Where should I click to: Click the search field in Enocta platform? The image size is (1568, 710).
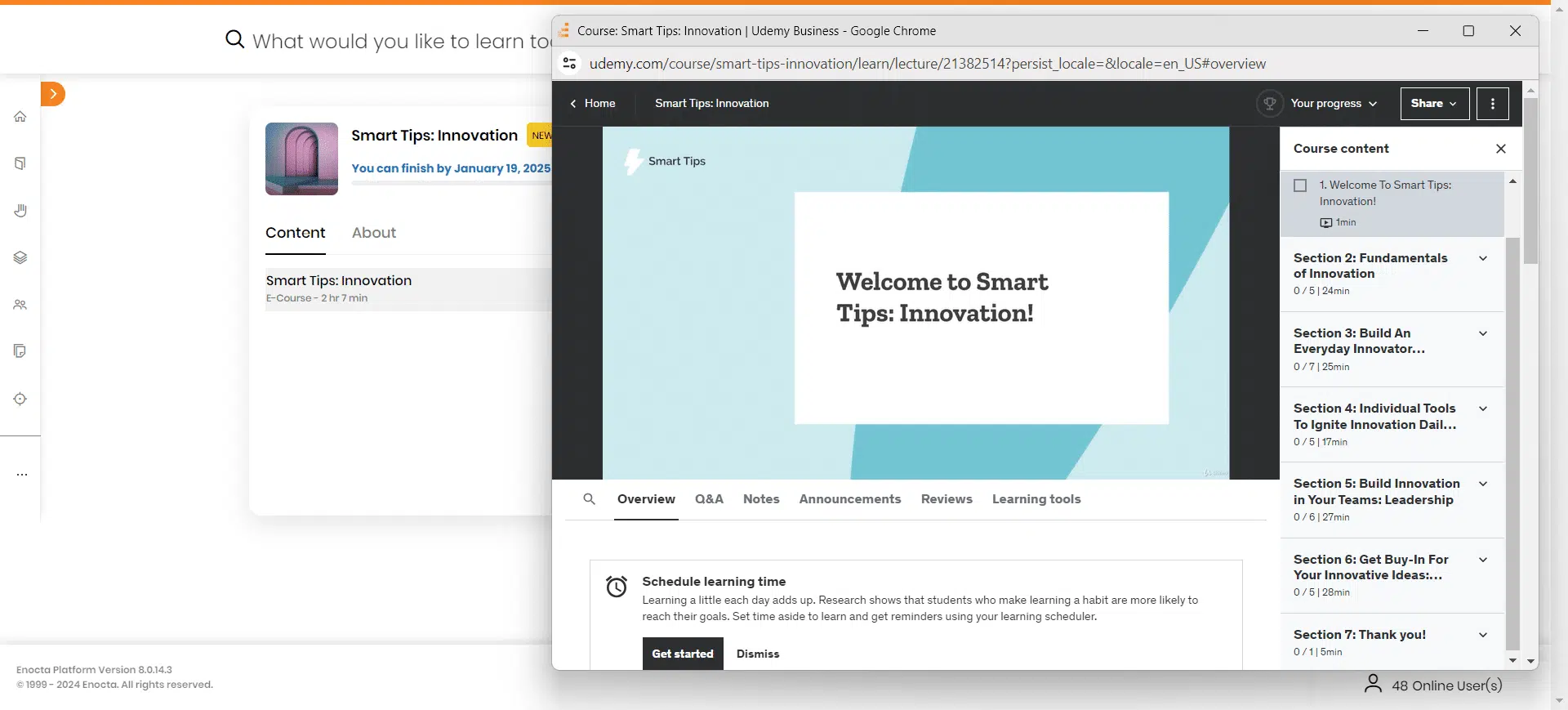click(x=402, y=40)
